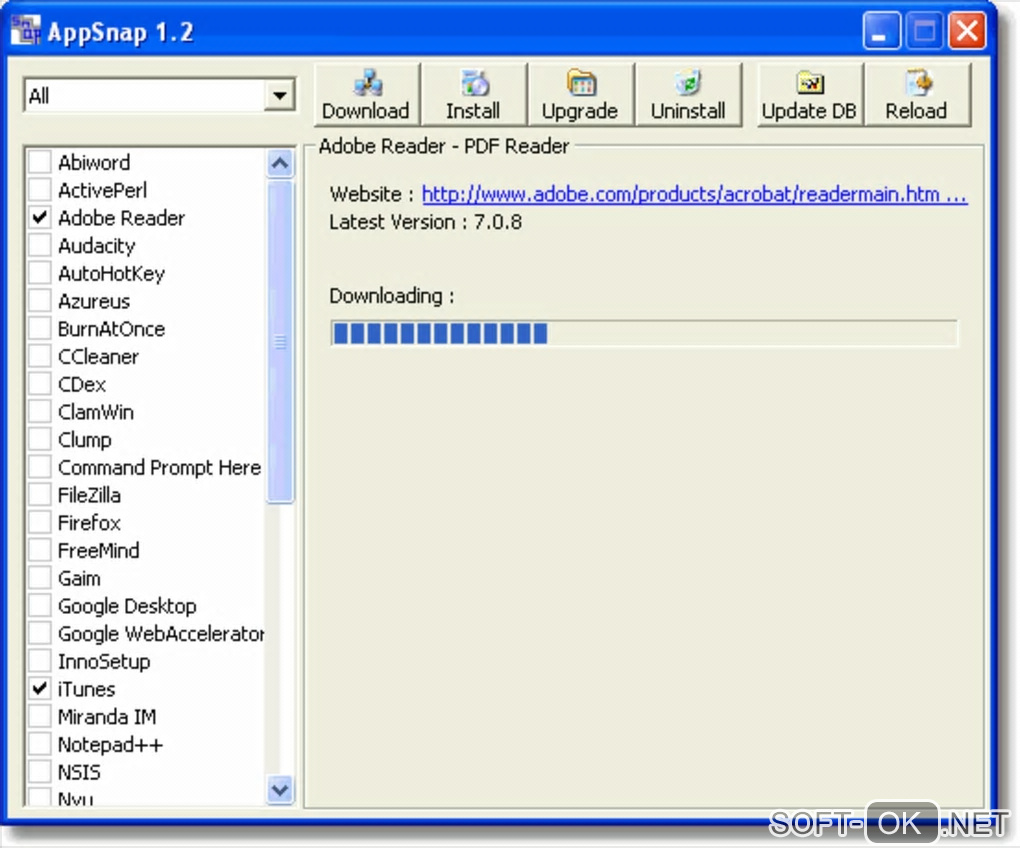1020x848 pixels.
Task: Check the BurnAtOnce checkbox
Action: 40,328
